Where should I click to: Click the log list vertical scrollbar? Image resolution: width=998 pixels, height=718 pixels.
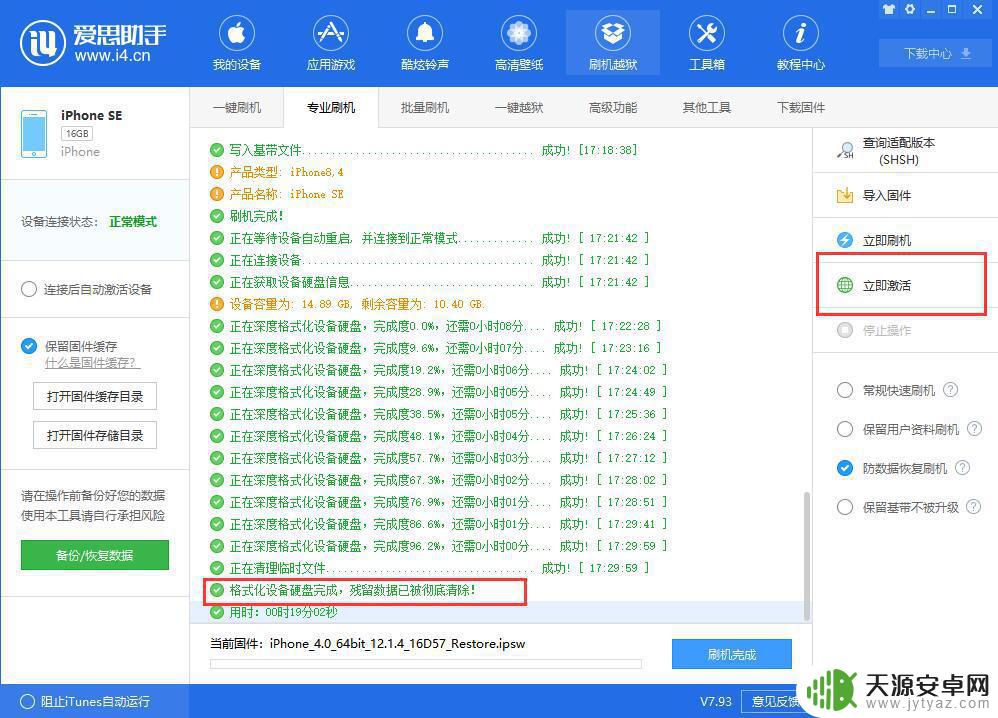(x=806, y=556)
